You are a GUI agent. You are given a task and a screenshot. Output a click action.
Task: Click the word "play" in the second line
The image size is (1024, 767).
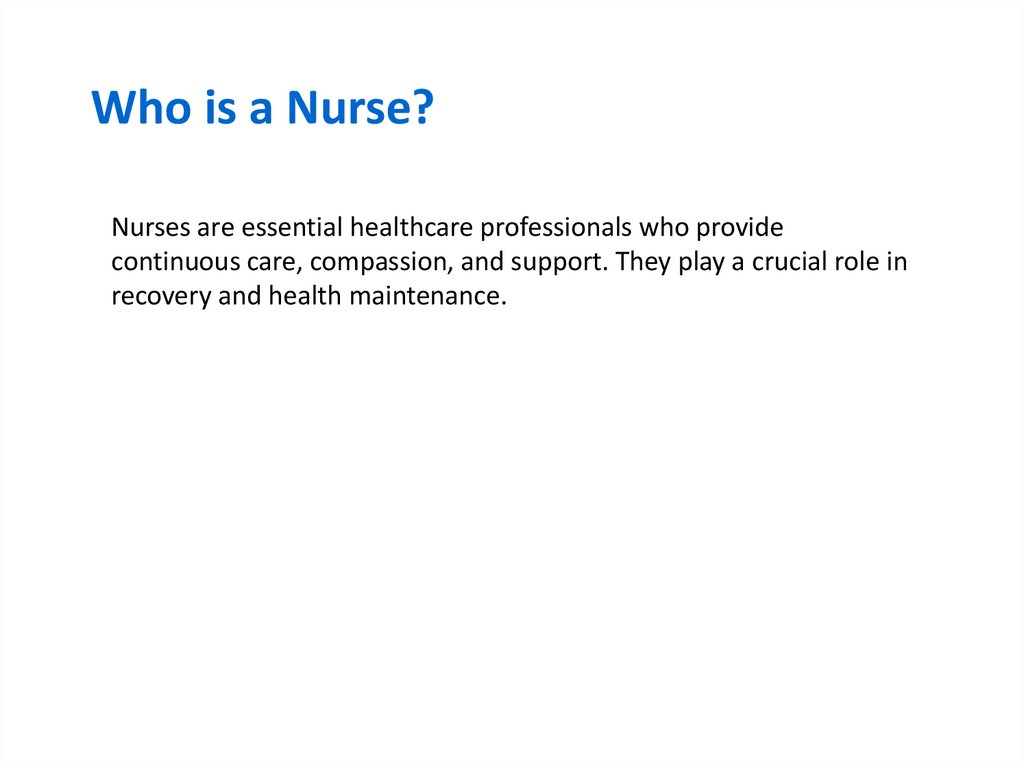click(x=702, y=262)
